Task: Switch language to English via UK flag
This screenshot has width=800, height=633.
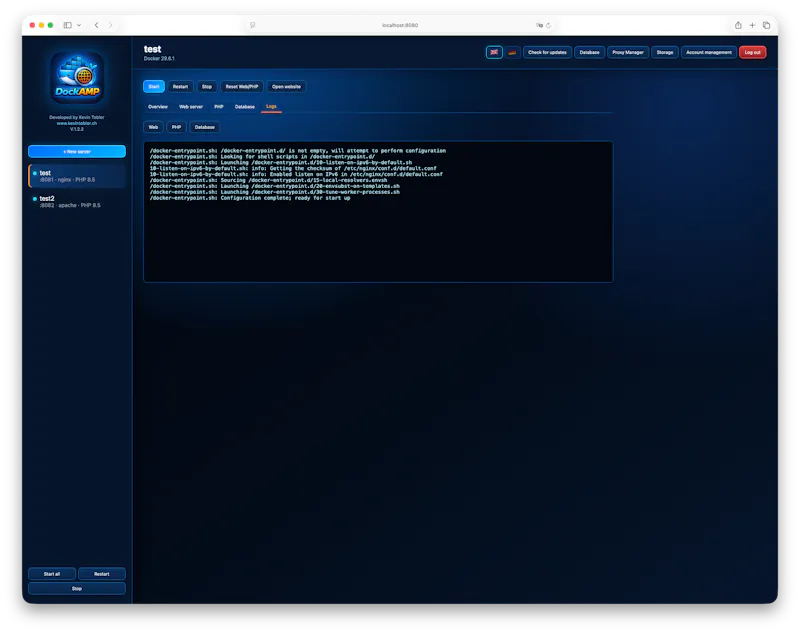Action: point(494,53)
